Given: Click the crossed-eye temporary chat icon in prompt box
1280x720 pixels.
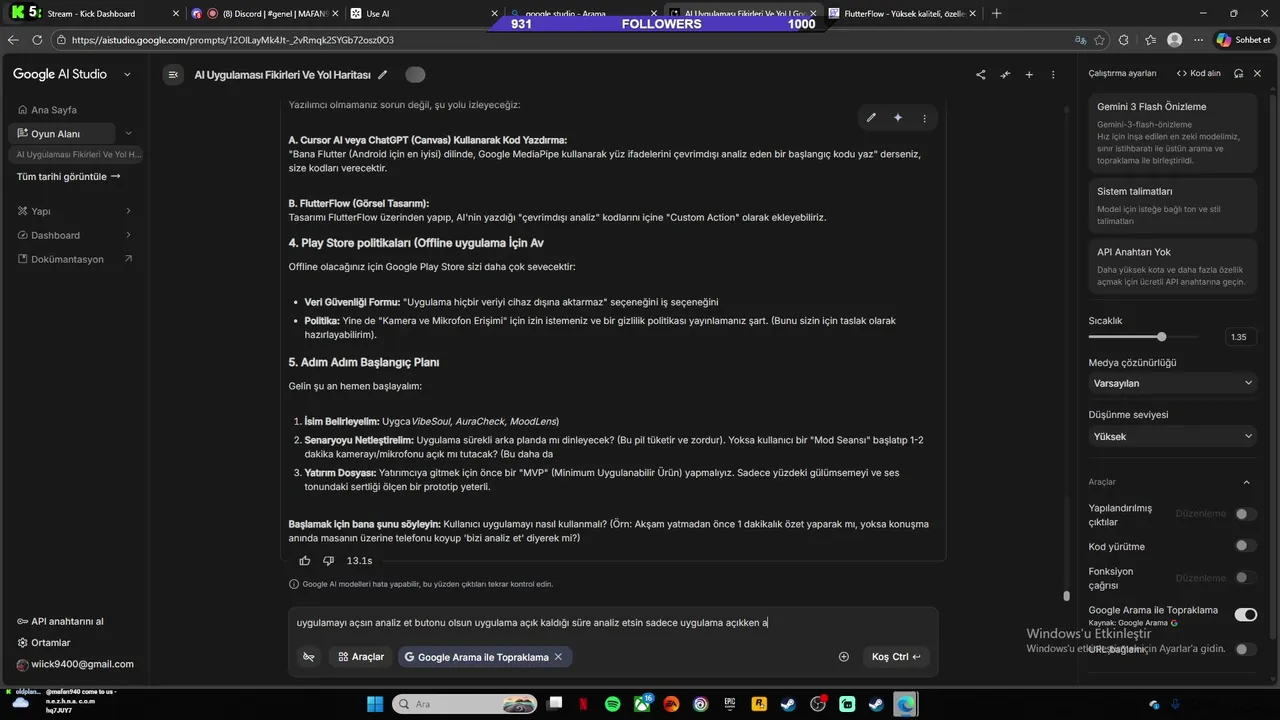Looking at the screenshot, I should point(309,657).
